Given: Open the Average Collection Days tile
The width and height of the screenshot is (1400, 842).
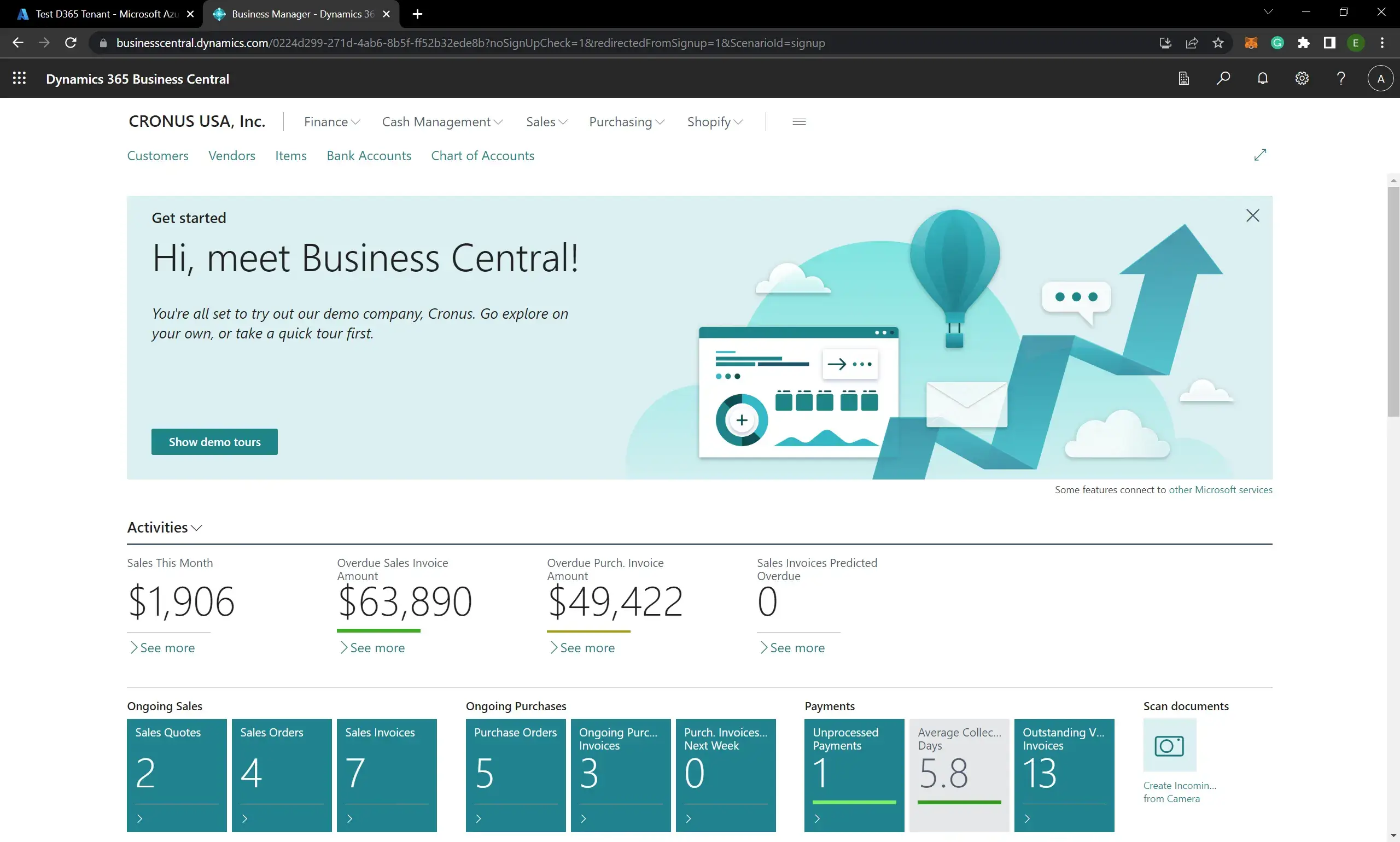Looking at the screenshot, I should pyautogui.click(x=959, y=775).
